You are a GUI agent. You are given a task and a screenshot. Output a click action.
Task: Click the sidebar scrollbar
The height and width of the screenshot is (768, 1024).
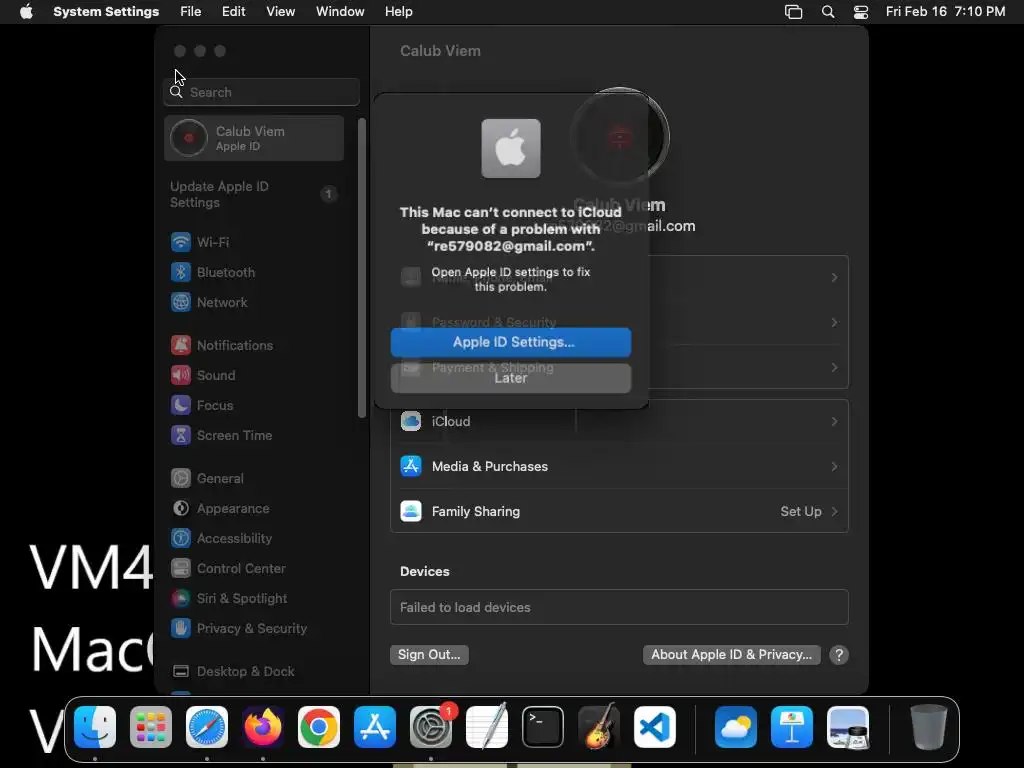(x=362, y=268)
